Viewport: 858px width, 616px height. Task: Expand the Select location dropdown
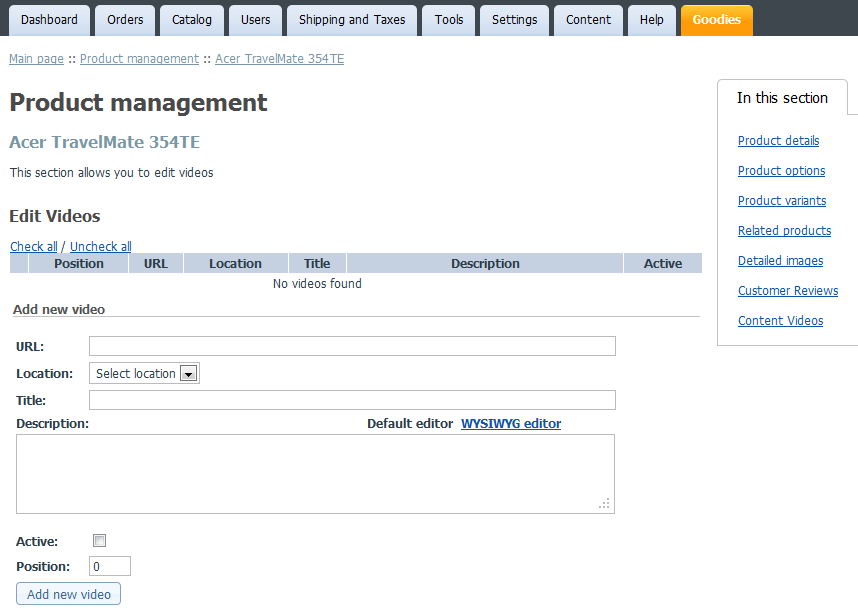(x=144, y=374)
